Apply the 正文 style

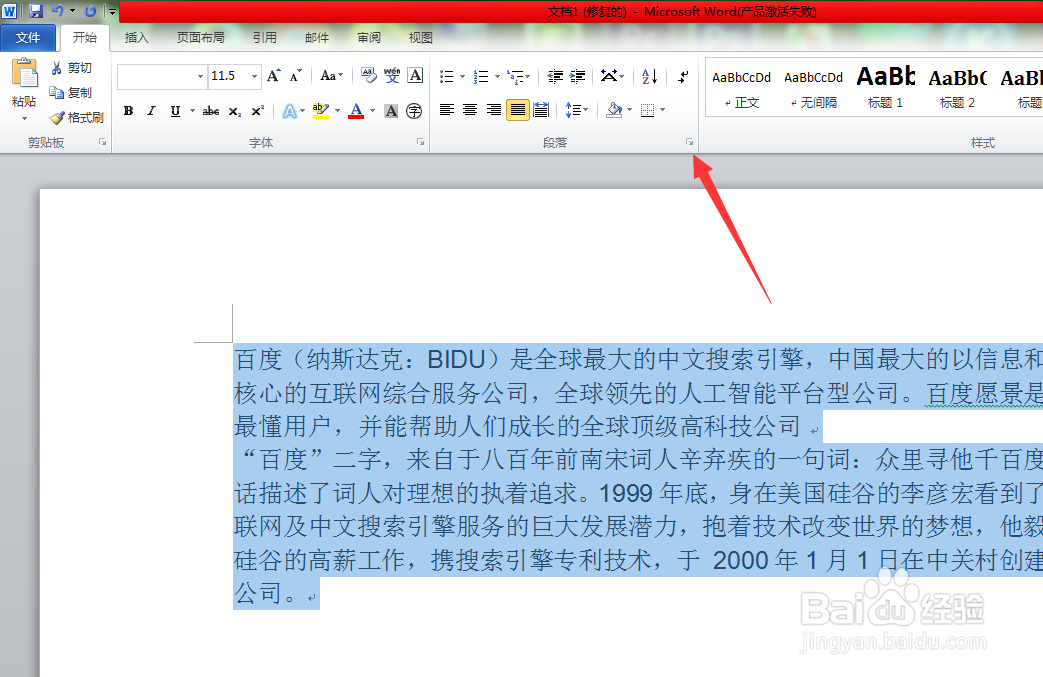click(742, 88)
